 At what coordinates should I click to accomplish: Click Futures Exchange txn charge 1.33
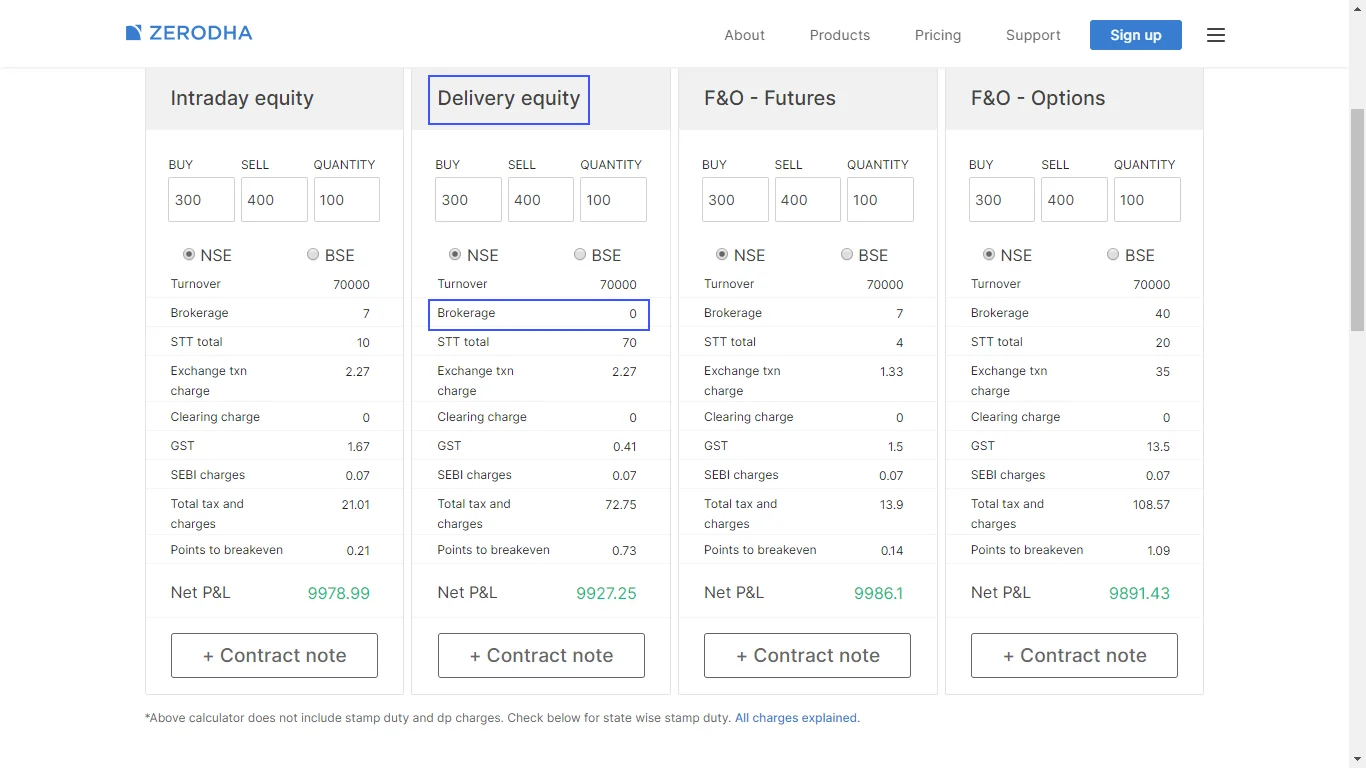pyautogui.click(x=891, y=372)
